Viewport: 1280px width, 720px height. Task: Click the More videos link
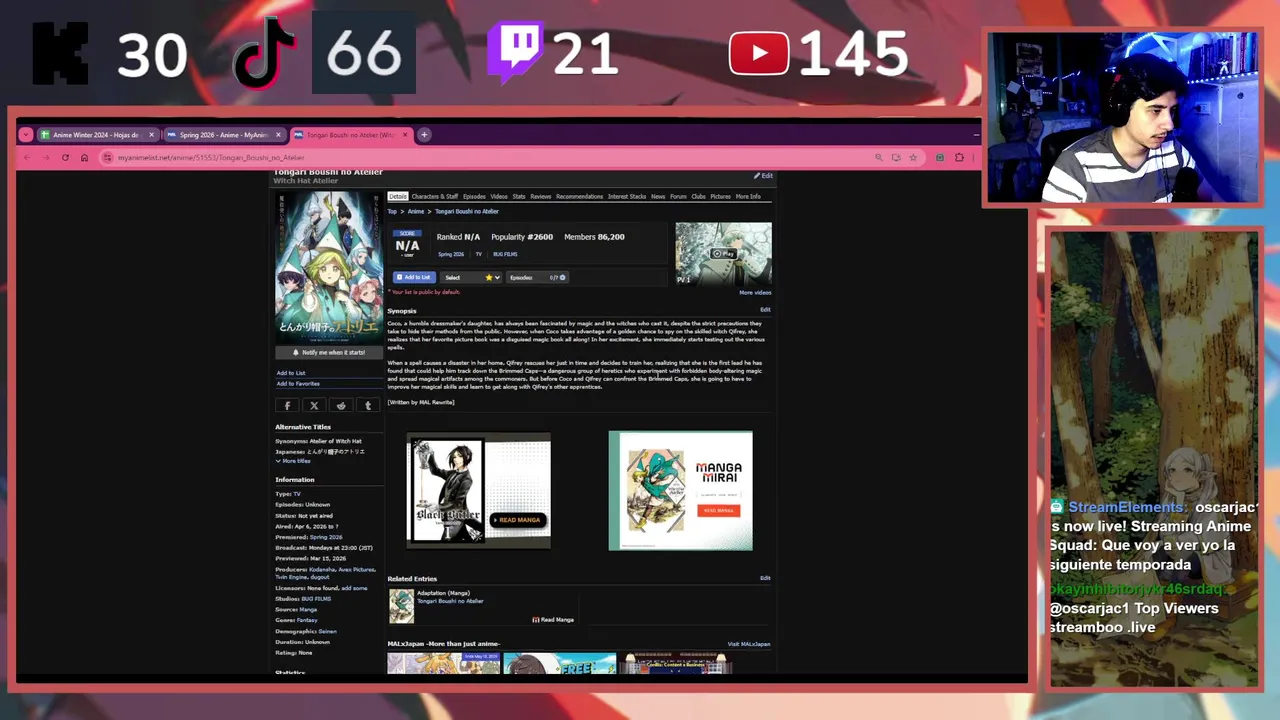[755, 293]
